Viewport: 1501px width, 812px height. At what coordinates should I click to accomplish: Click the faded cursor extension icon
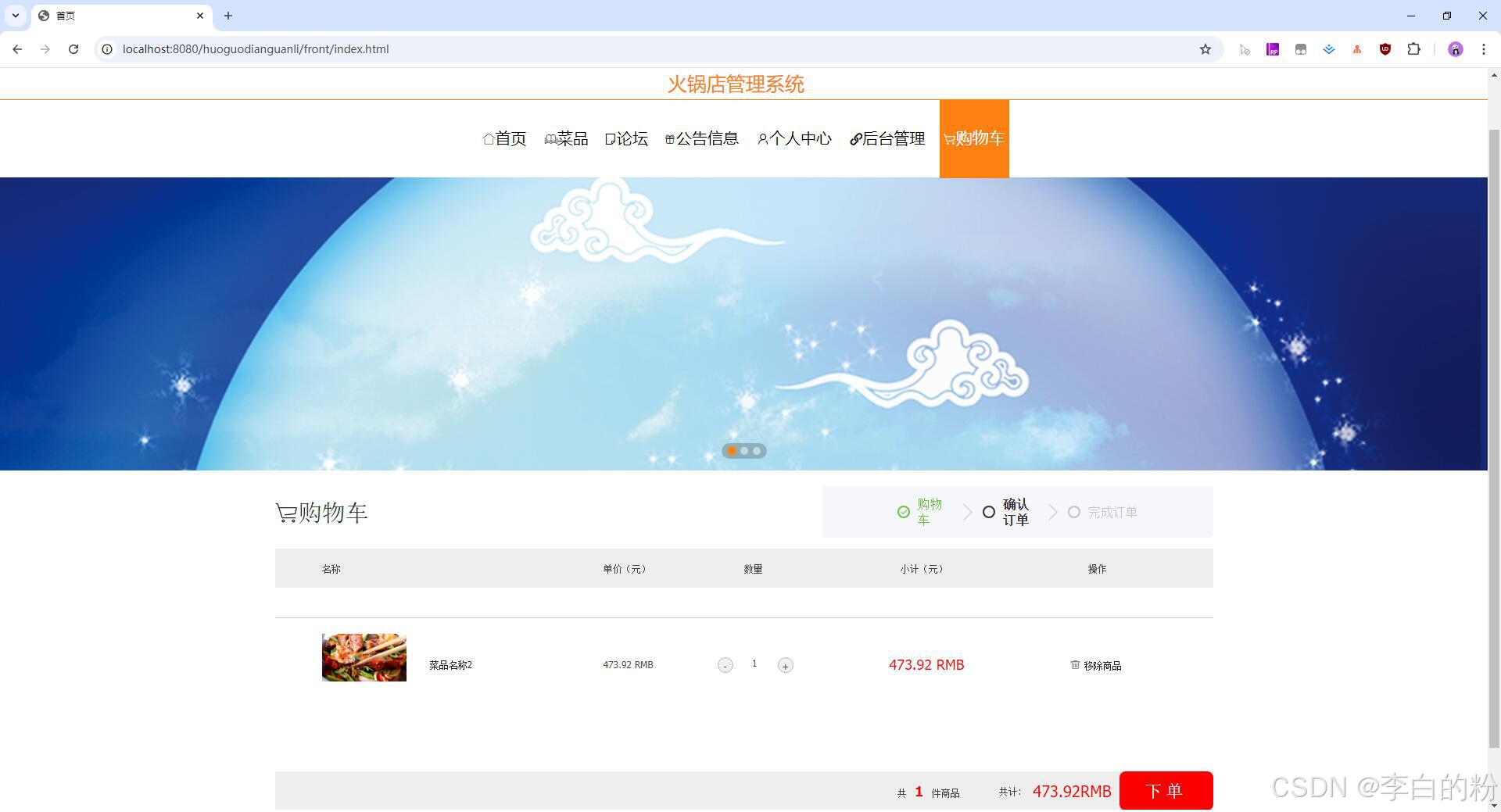(x=1245, y=49)
